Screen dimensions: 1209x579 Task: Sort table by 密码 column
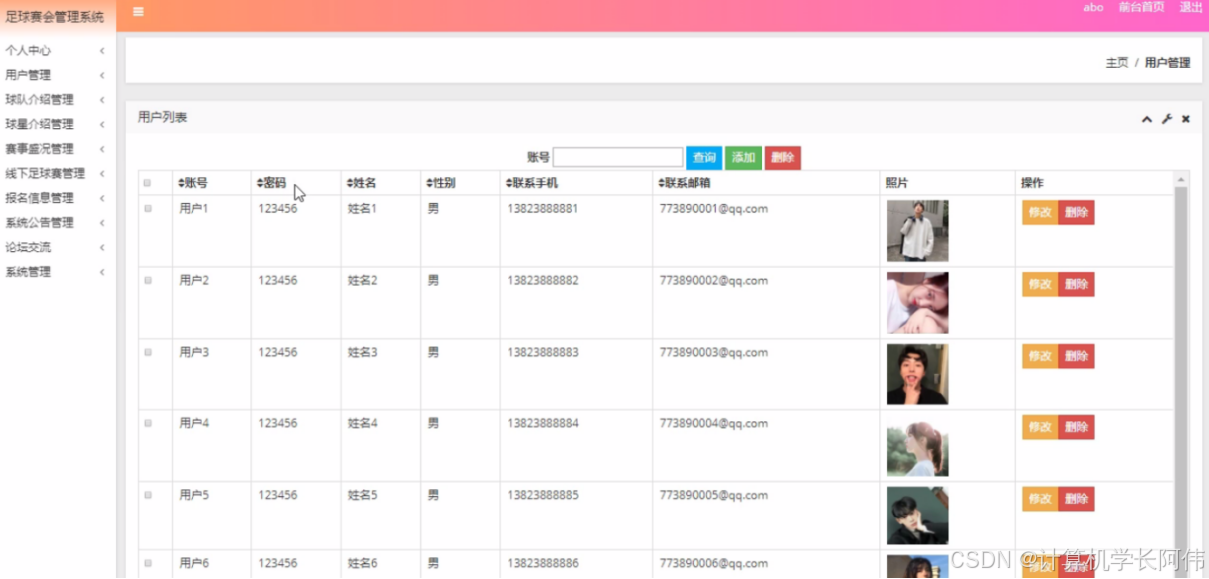271,183
